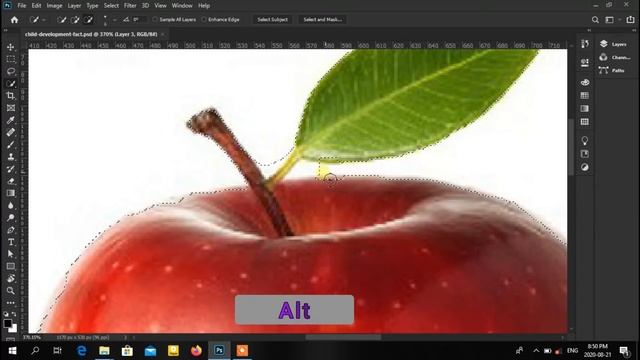Image resolution: width=640 pixels, height=360 pixels.
Task: Toggle Enhance Edge checkbox
Action: (204, 20)
